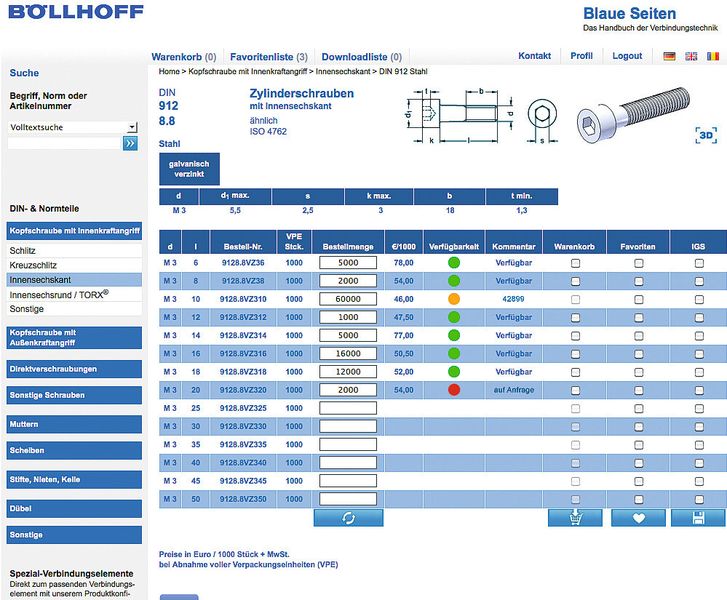
Task: Switch language with the British flag
Action: (x=691, y=56)
